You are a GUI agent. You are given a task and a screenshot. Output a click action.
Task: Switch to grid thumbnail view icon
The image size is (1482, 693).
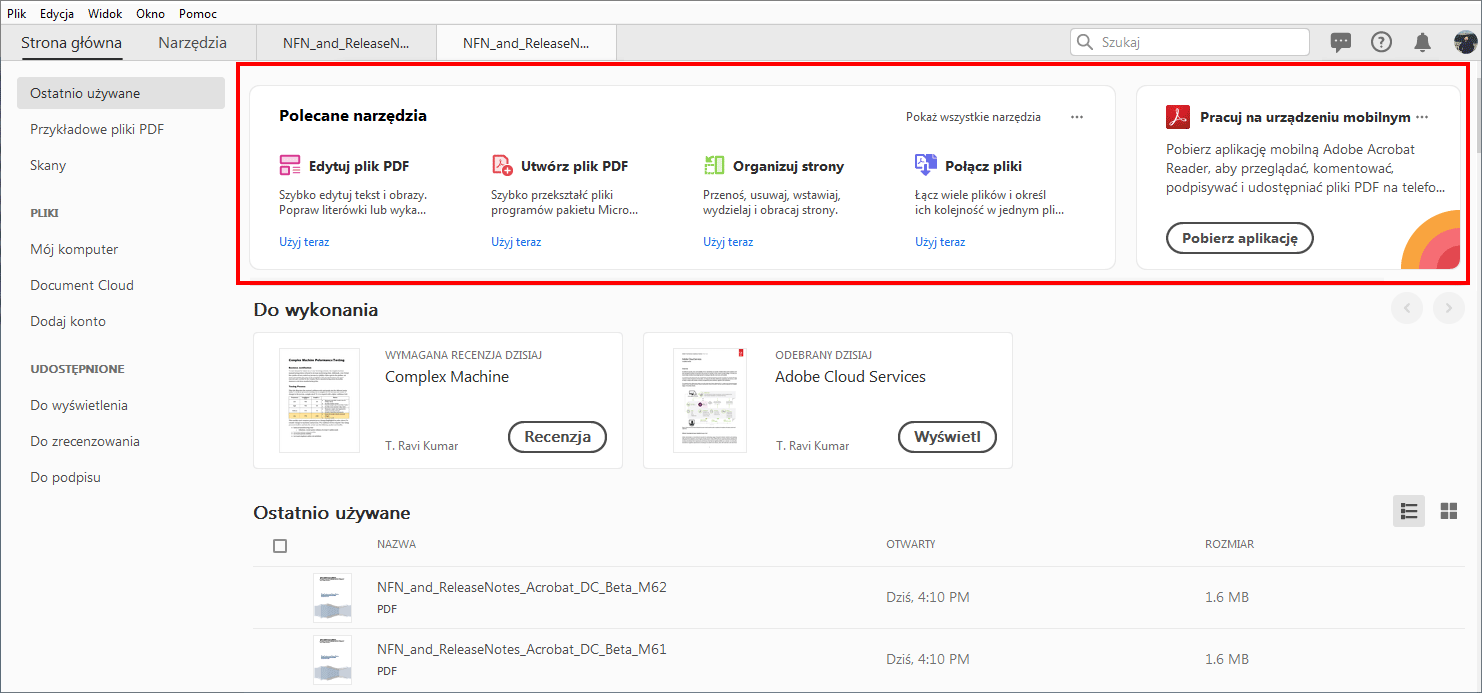1448,511
